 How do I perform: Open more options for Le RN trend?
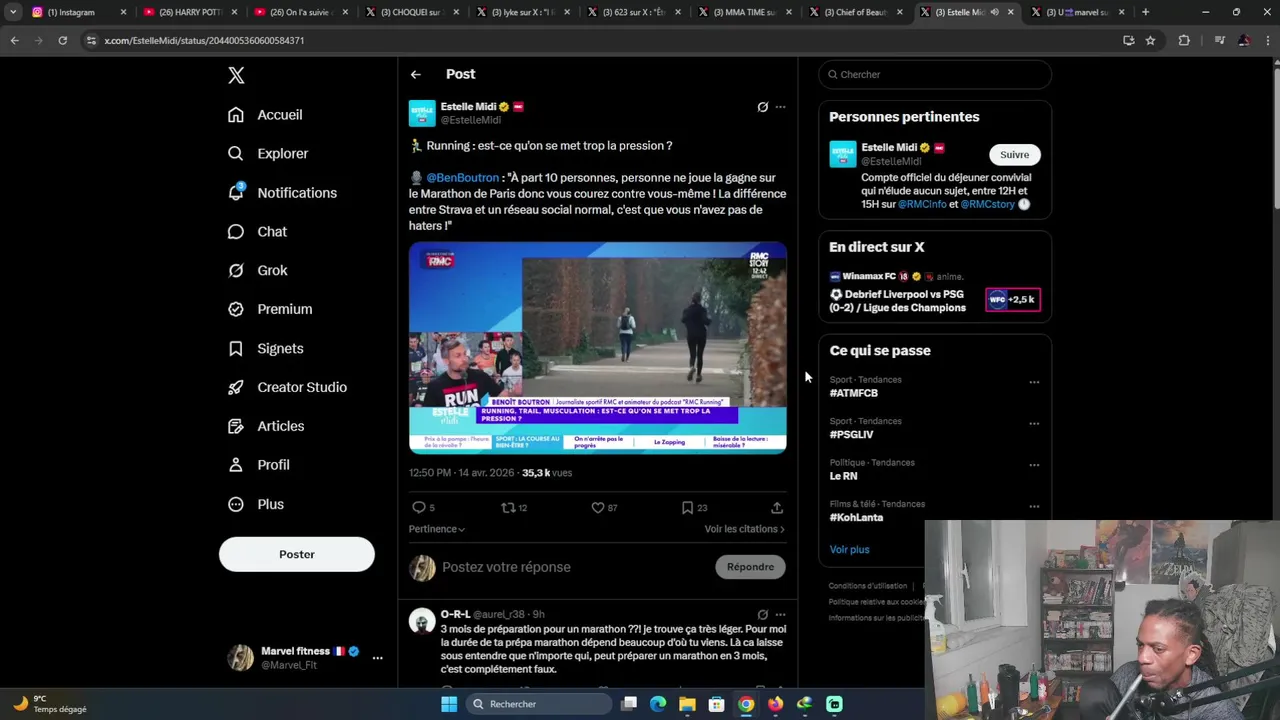(x=1034, y=465)
